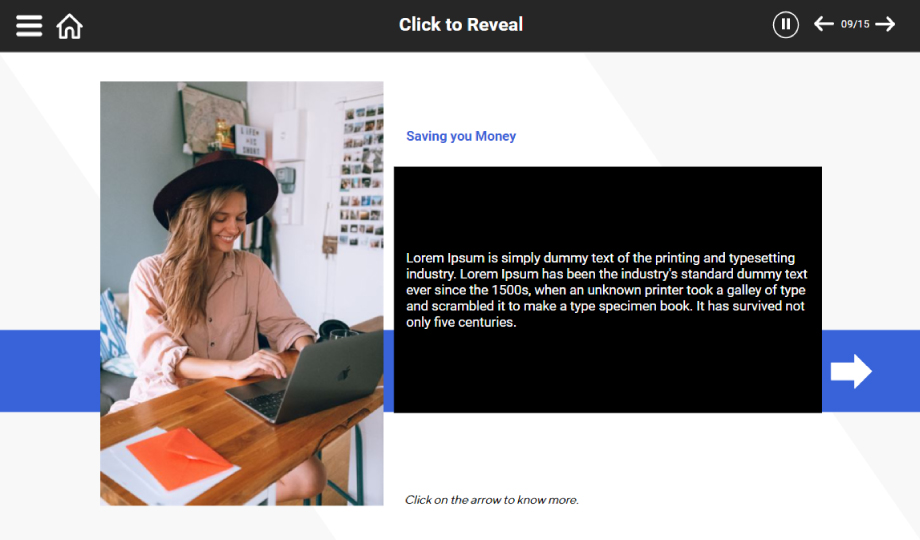Click the orange envelope in the photo
Screen dimensions: 920x540
click(179, 458)
